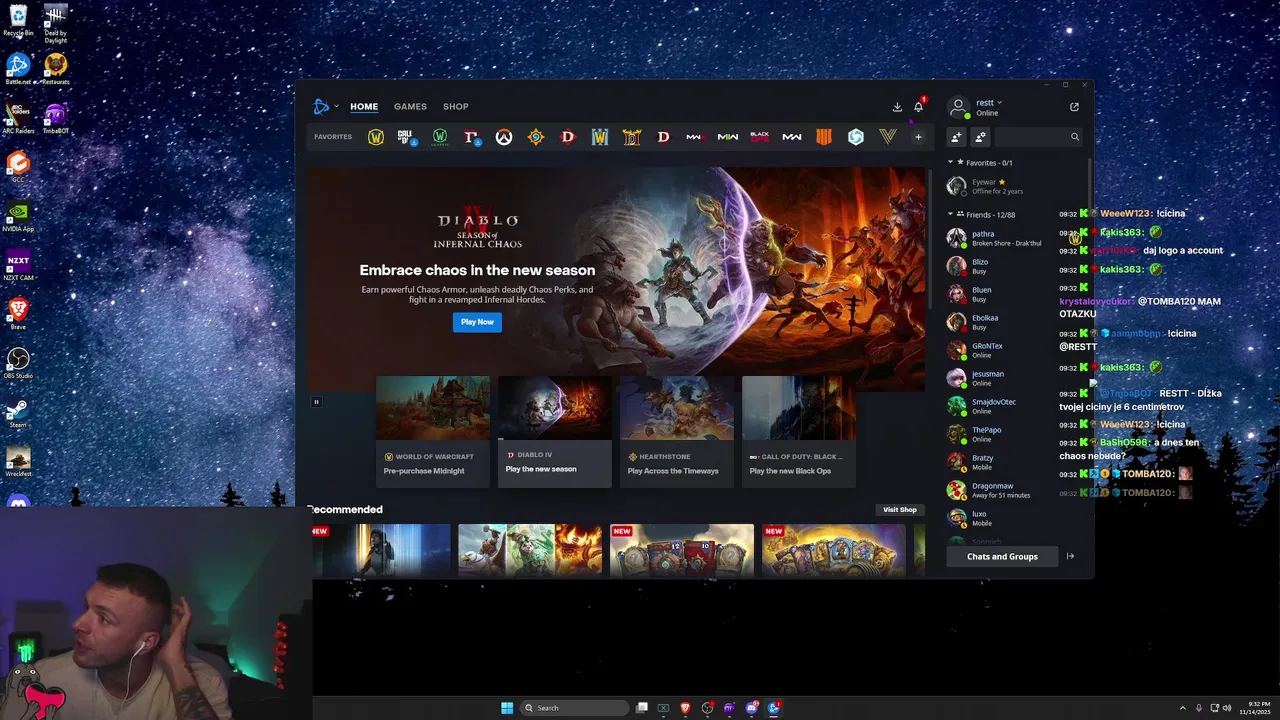
Task: Click the Play Now button
Action: [x=477, y=322]
